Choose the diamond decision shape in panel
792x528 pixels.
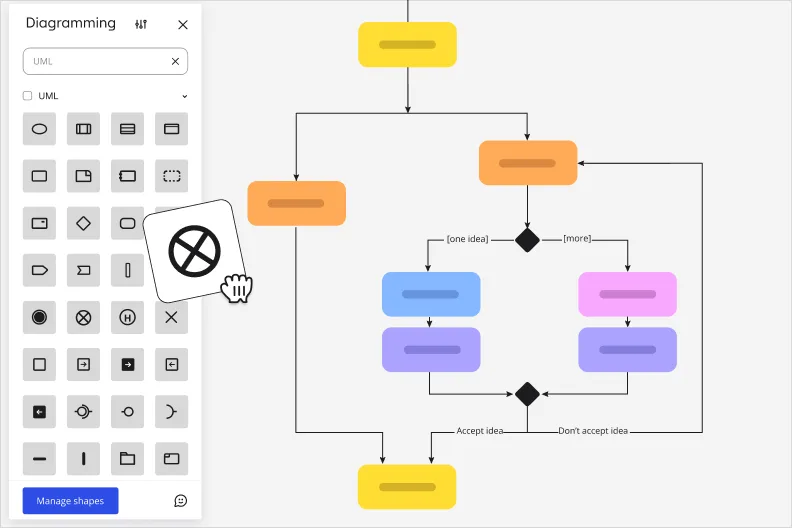pos(84,223)
